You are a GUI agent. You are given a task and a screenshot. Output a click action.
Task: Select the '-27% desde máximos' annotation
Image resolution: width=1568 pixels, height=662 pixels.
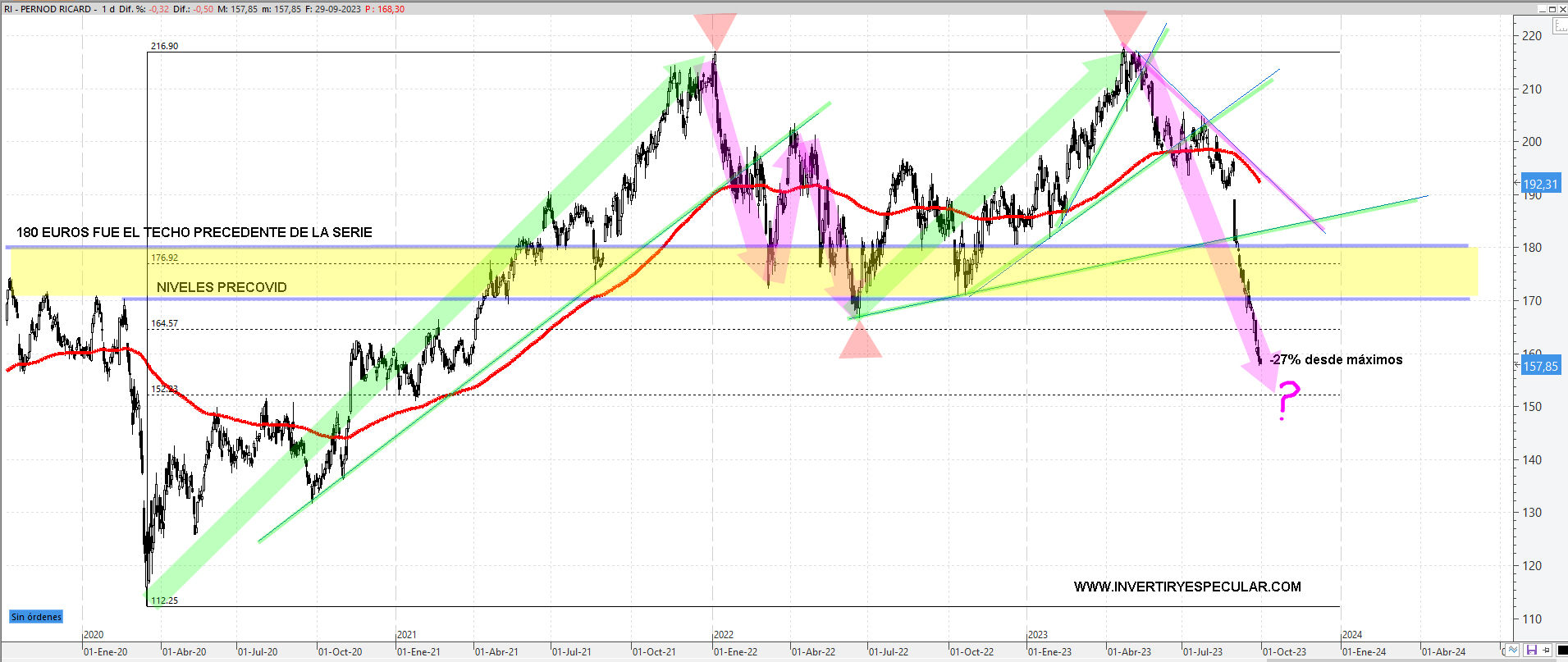coord(1337,359)
